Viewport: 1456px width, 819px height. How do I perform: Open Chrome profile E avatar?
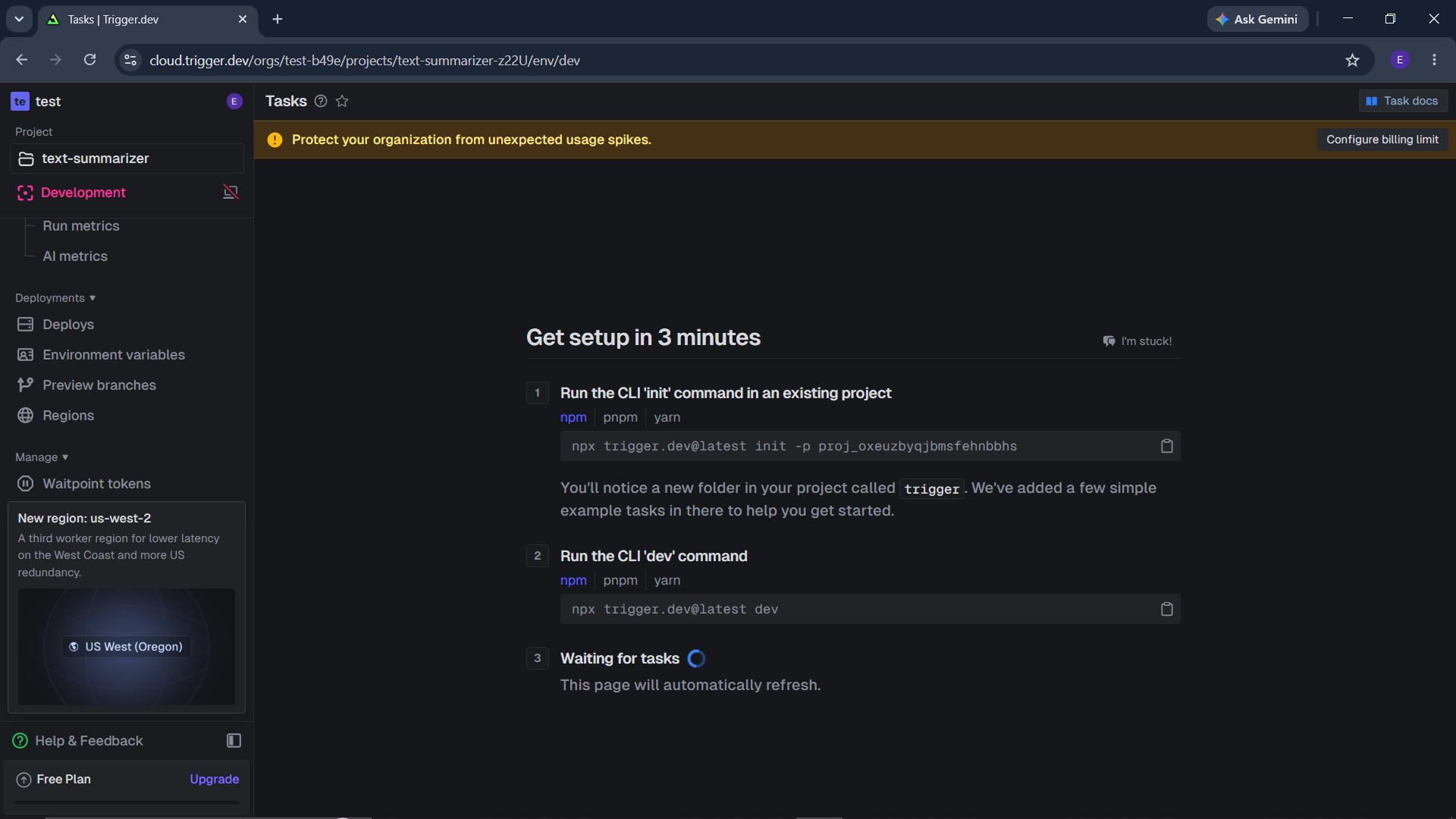click(x=1400, y=60)
